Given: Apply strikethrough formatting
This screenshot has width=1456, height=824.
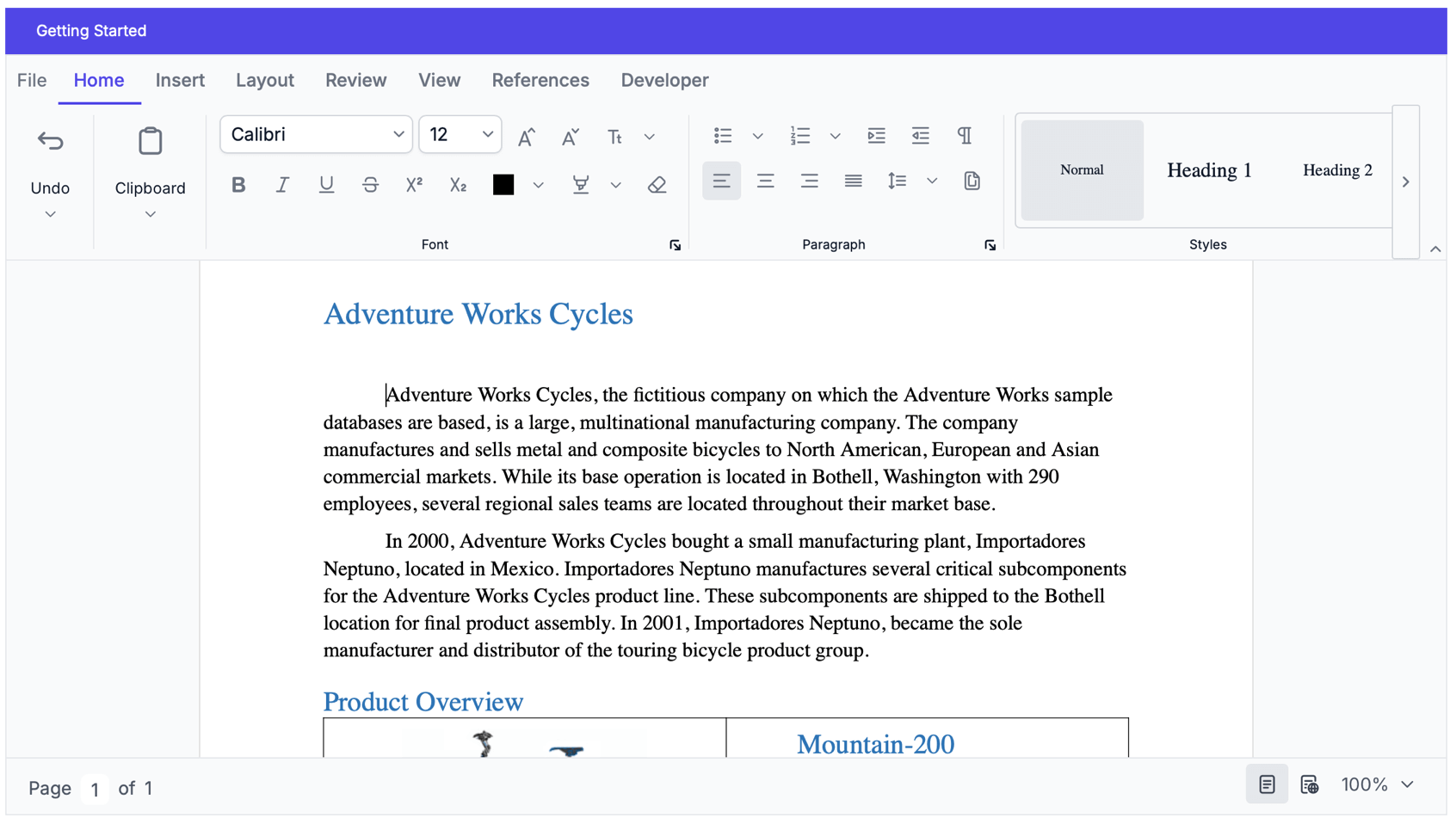Looking at the screenshot, I should 370,183.
